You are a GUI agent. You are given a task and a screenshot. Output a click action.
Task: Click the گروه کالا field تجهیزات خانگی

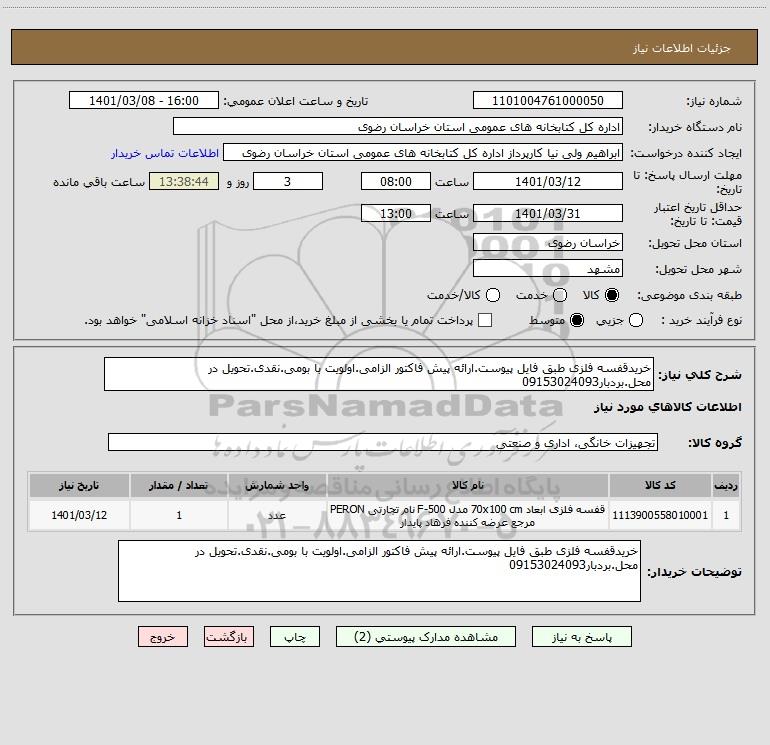click(x=383, y=442)
